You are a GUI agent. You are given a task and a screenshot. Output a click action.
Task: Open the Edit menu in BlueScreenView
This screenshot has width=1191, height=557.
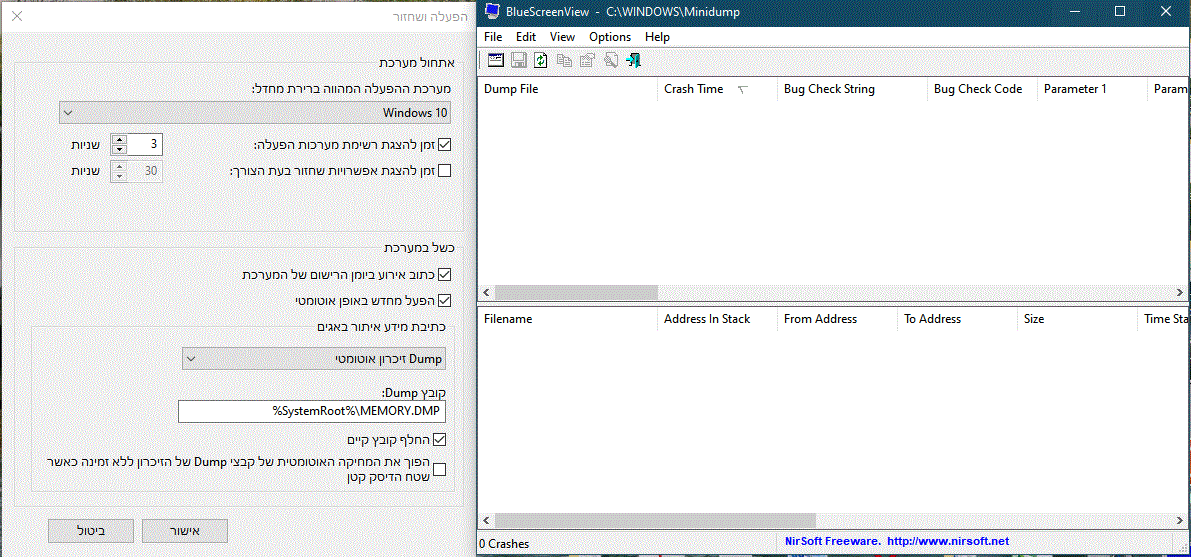526,36
